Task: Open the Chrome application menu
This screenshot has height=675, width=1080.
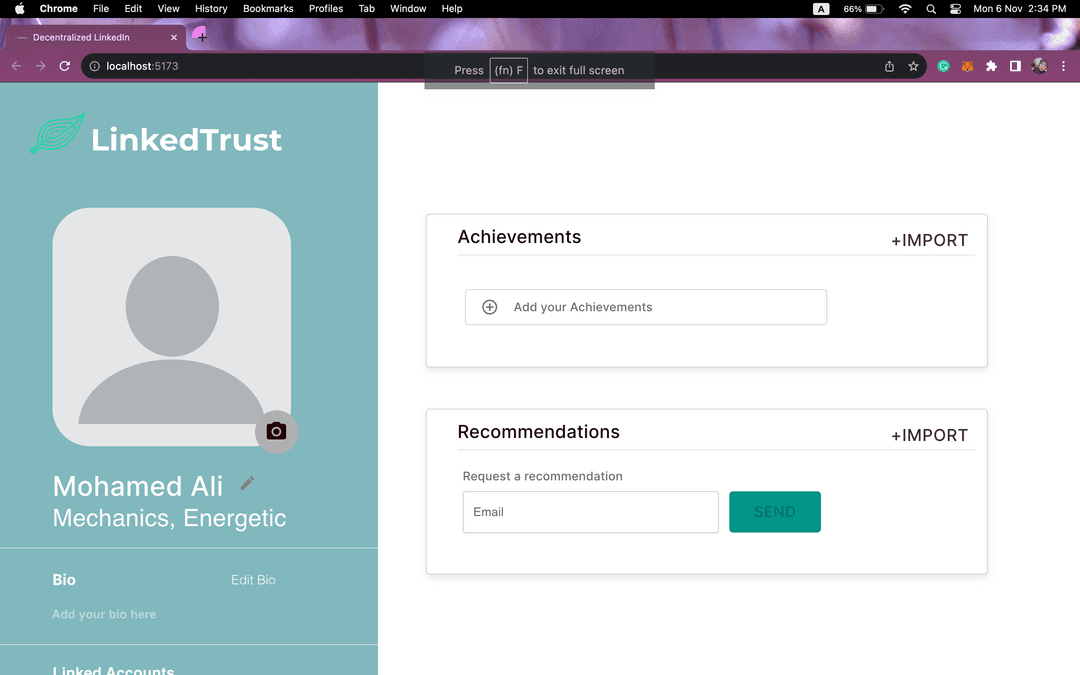Action: point(59,8)
